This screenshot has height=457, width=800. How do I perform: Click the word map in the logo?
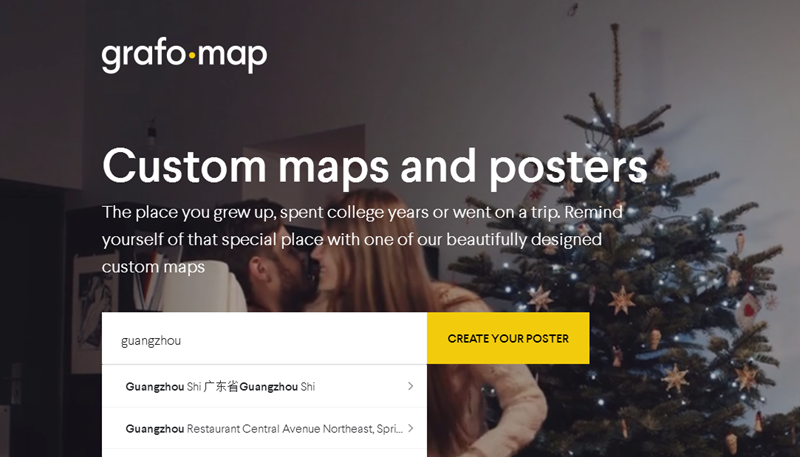[232, 58]
